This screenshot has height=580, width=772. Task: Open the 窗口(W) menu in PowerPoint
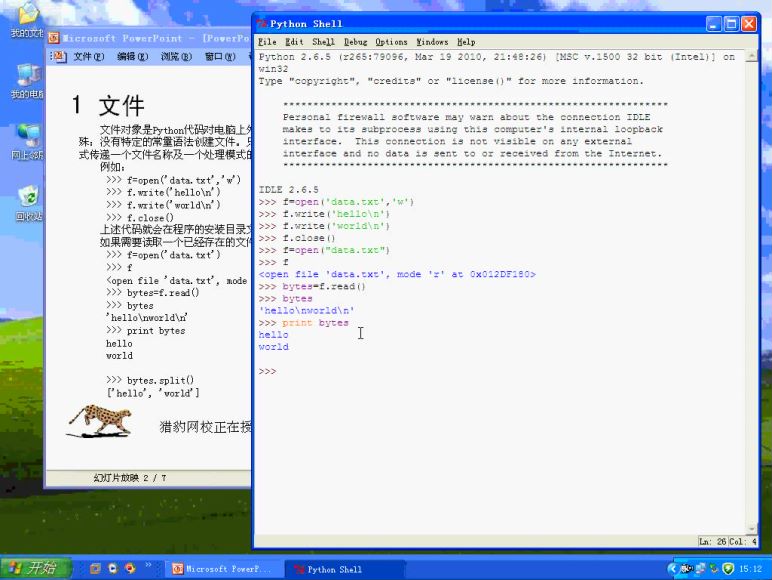(x=220, y=57)
